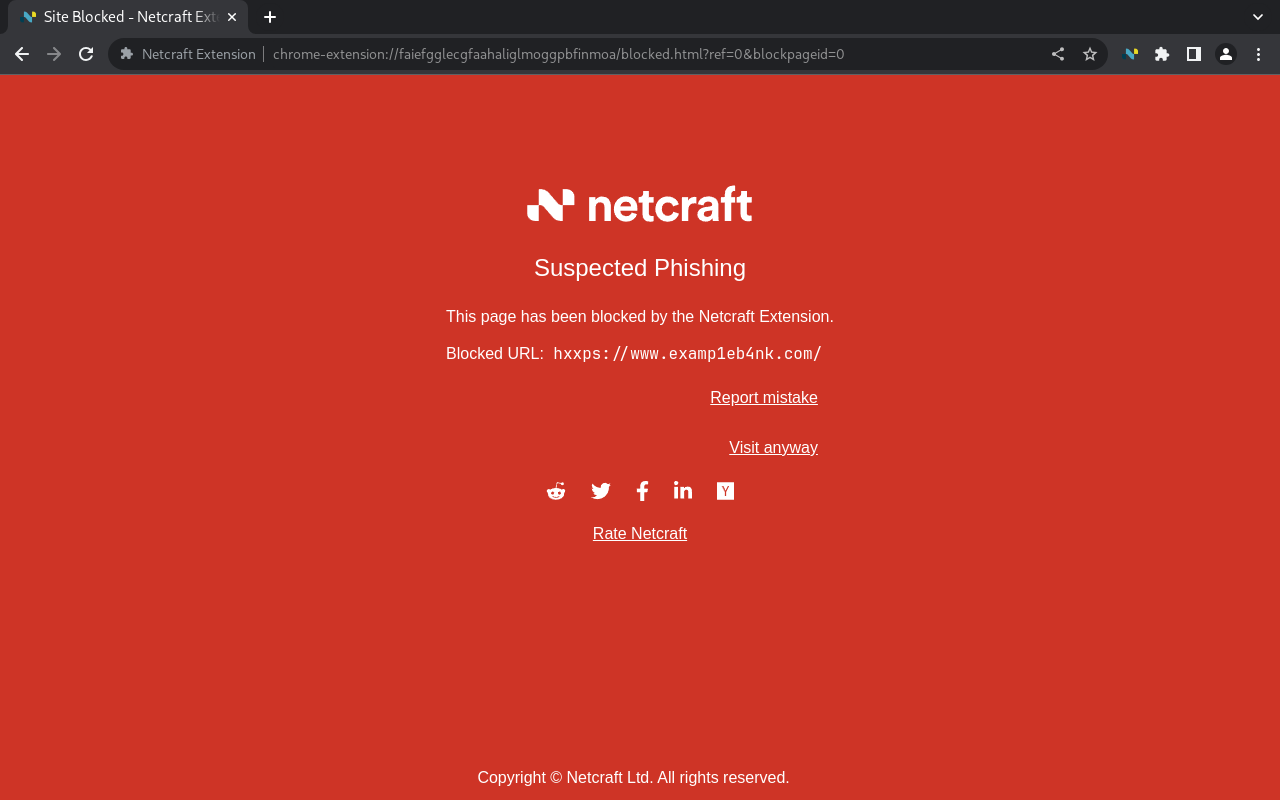The image size is (1280, 800).
Task: Click the Netcraft logo
Action: pyautogui.click(x=639, y=204)
